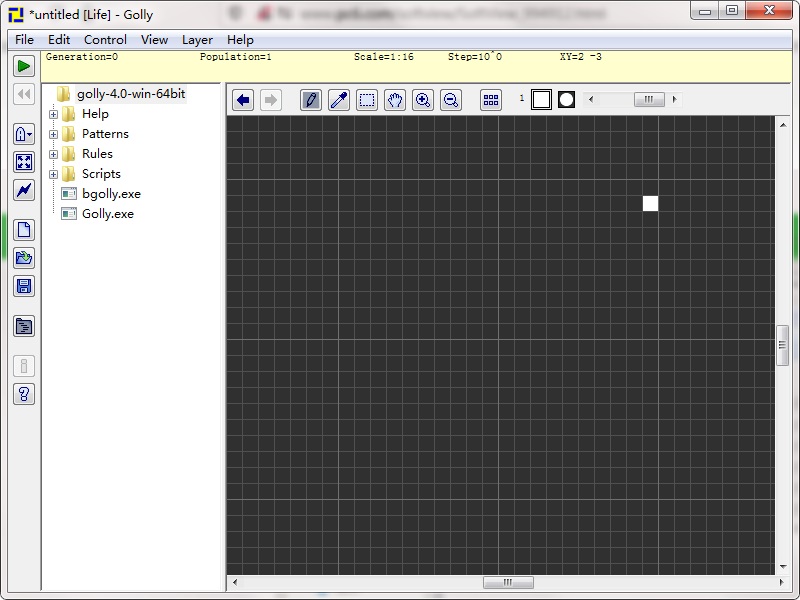Open the Layer menu
Viewport: 800px width, 600px height.
tap(197, 40)
